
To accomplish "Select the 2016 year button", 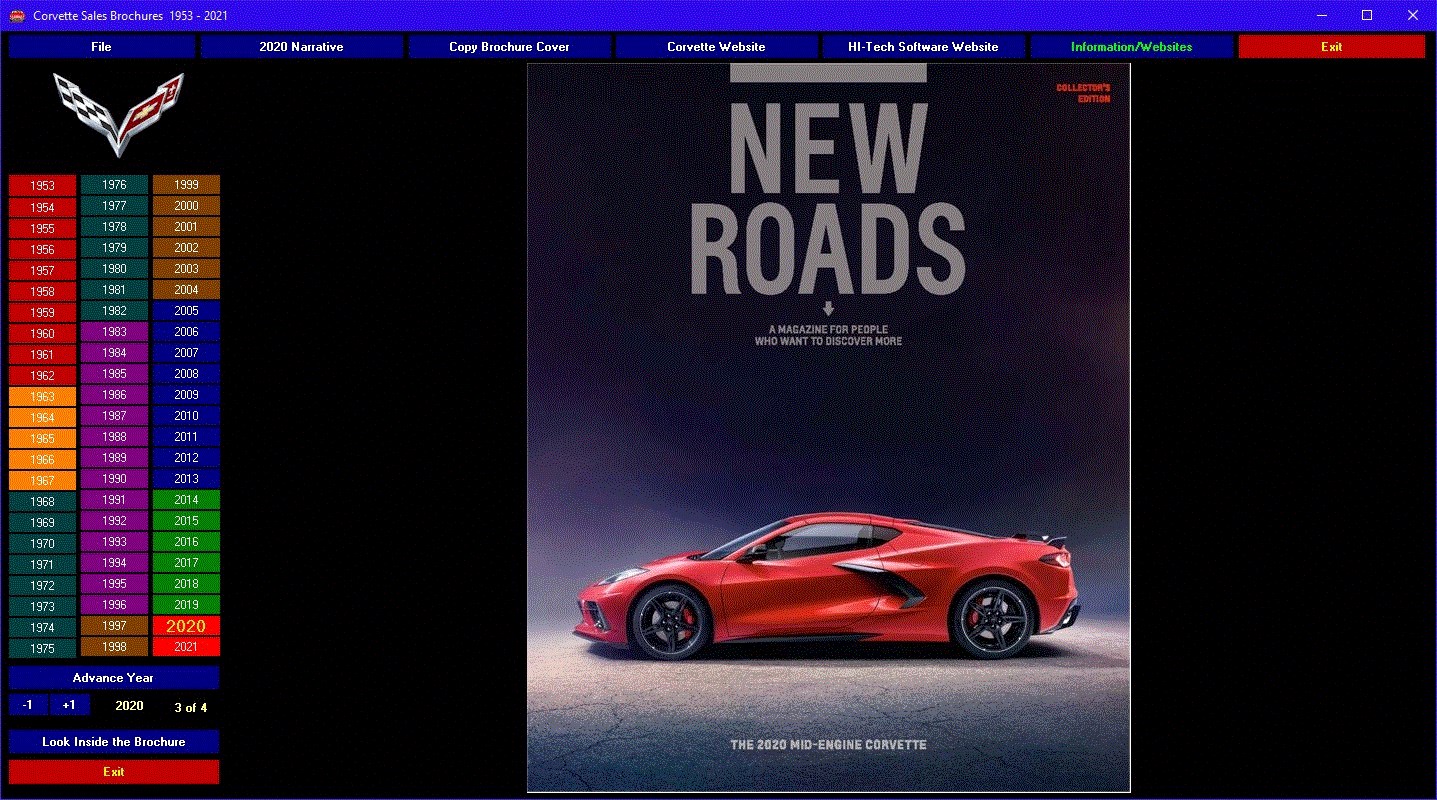I will 186,542.
